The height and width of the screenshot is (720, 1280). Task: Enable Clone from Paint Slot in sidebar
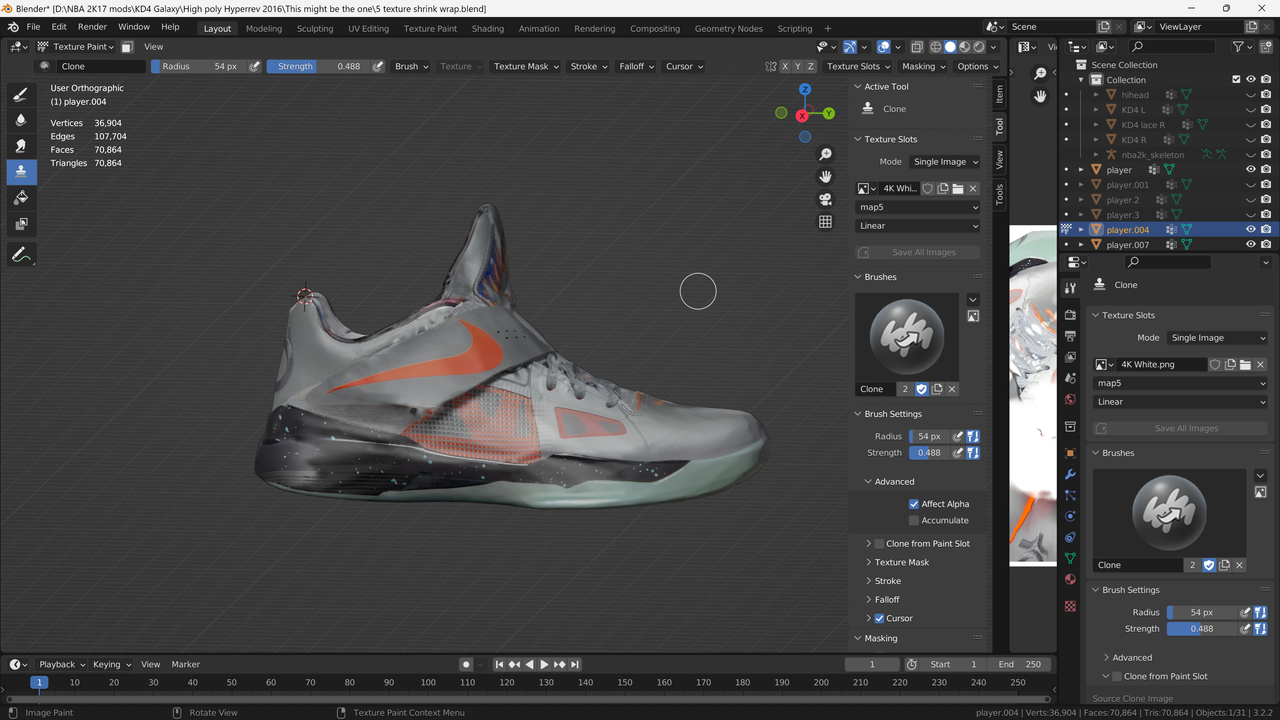click(x=879, y=543)
